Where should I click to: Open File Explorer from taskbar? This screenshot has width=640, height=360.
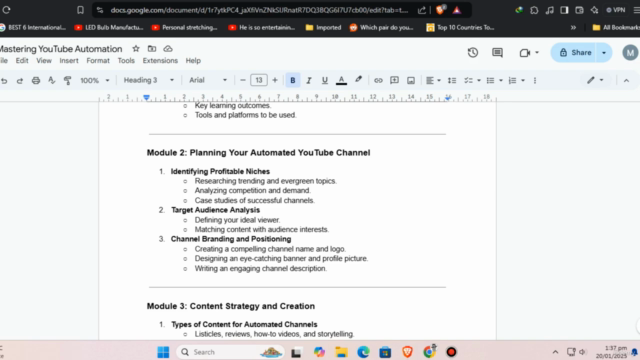coord(341,352)
